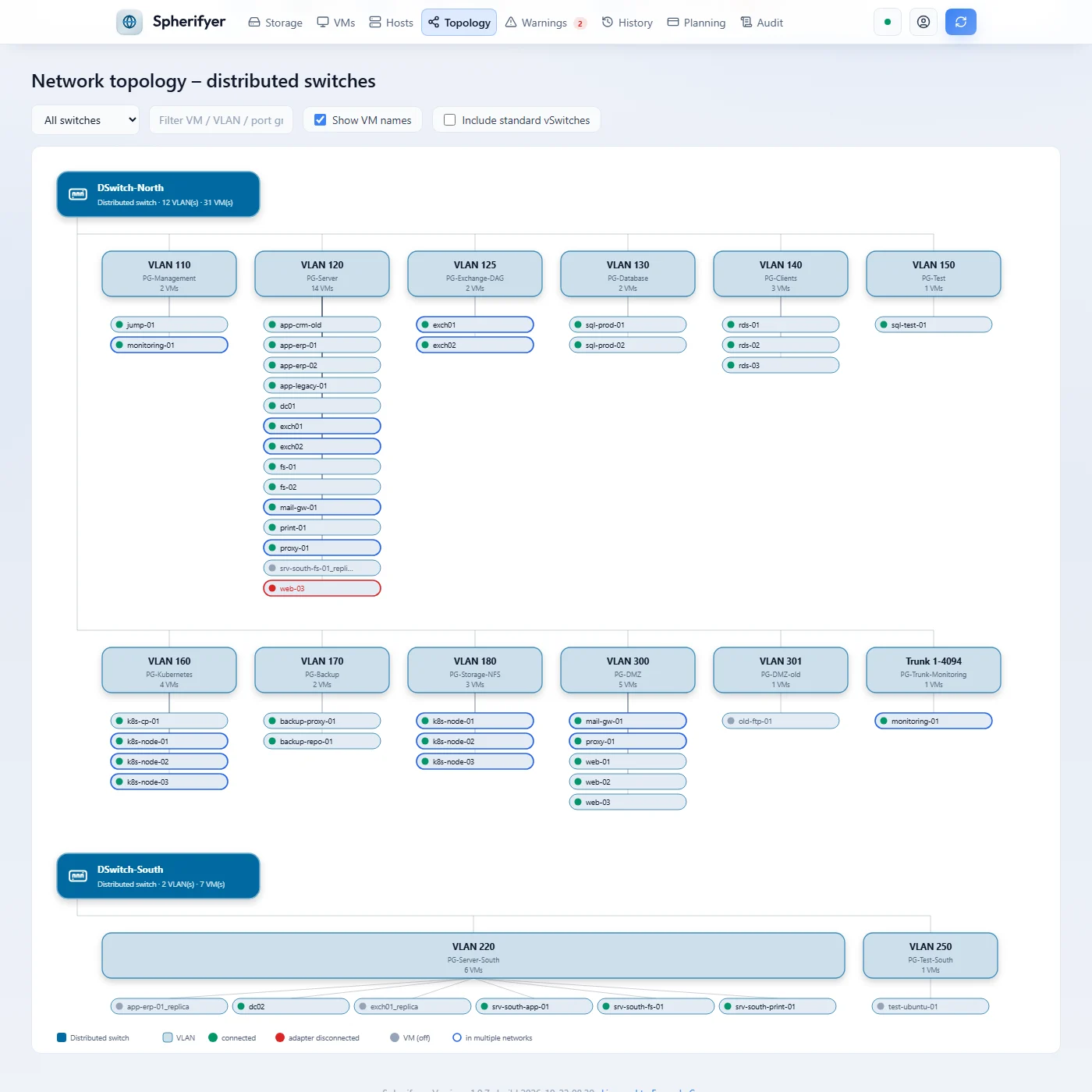
Task: Focus the Filter VM / VLAN input
Action: [221, 120]
